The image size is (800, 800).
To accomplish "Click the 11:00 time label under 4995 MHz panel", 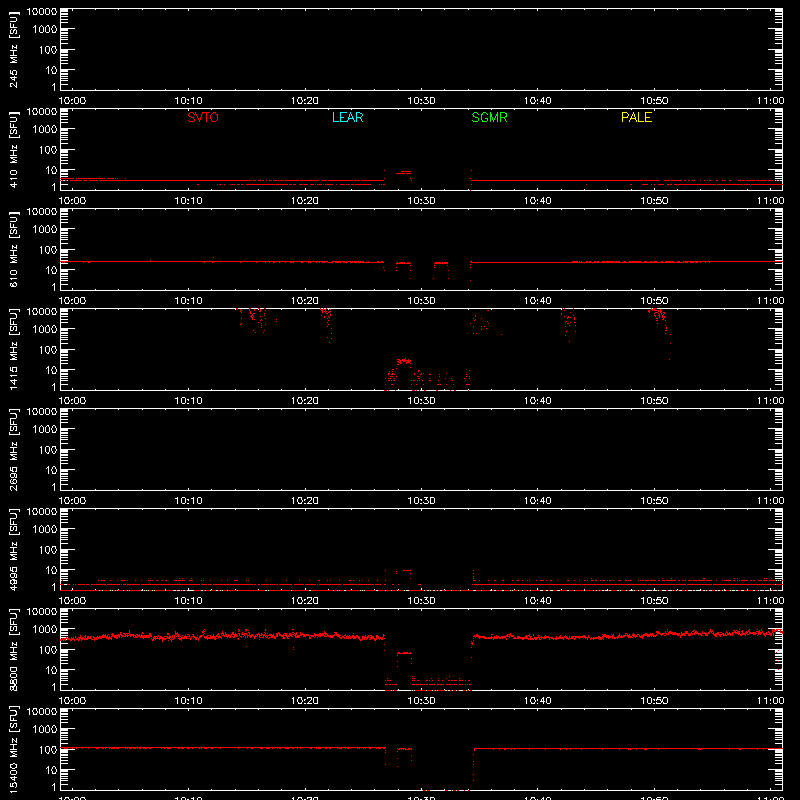I will (770, 601).
